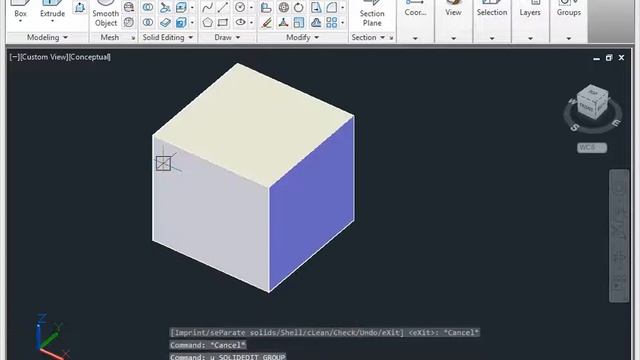640x360 pixels.
Task: Open the Ellipse tool dropdown arrow
Action: [251, 22]
